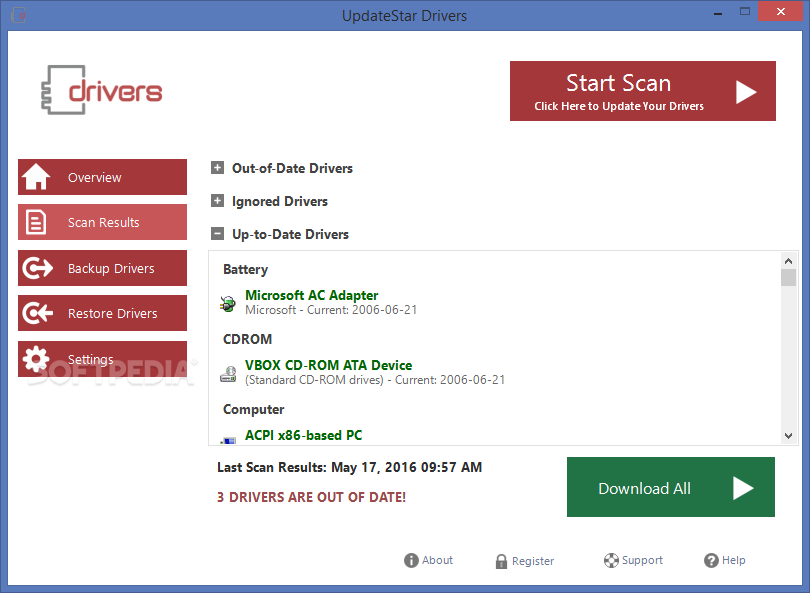Click the Battery category heading
Screen dimensions: 810x593
pos(245,270)
